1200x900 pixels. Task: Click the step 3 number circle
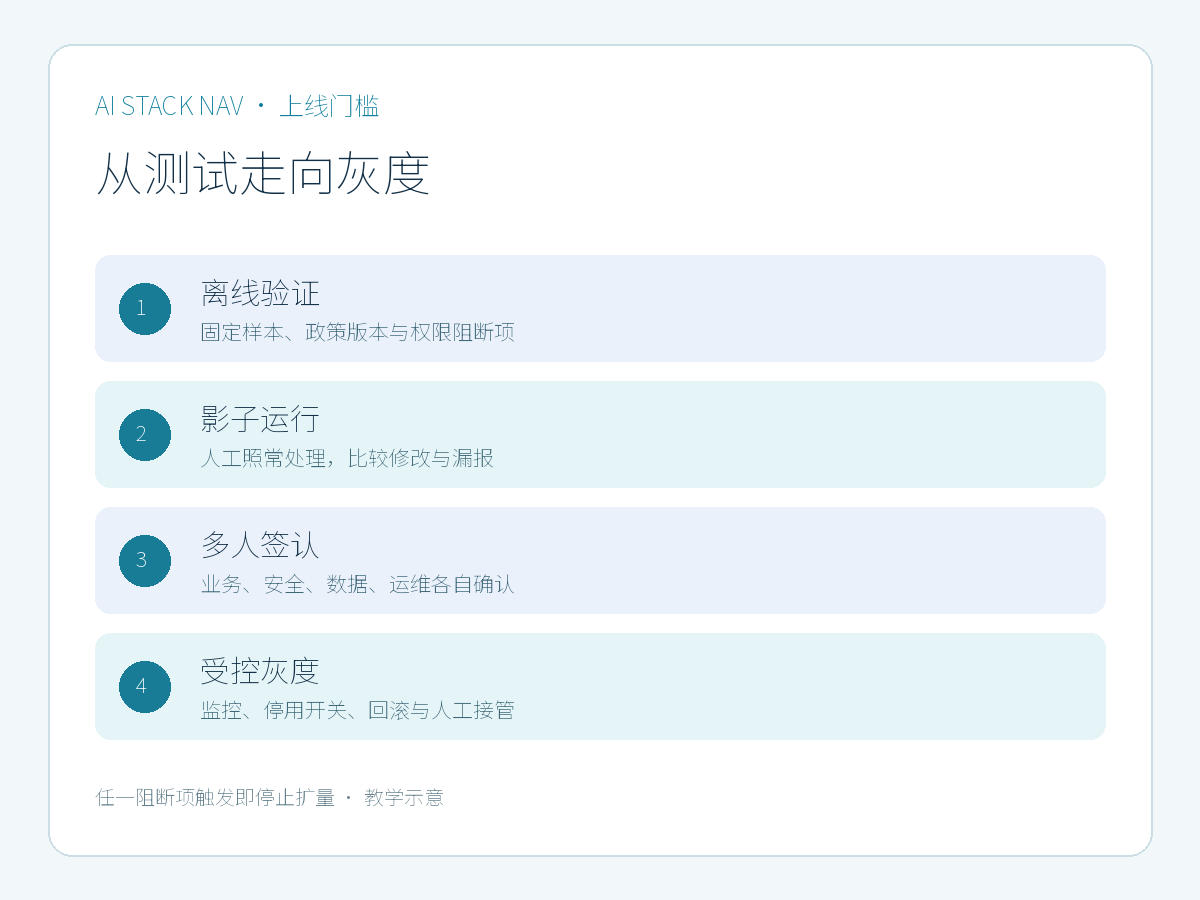coord(145,560)
